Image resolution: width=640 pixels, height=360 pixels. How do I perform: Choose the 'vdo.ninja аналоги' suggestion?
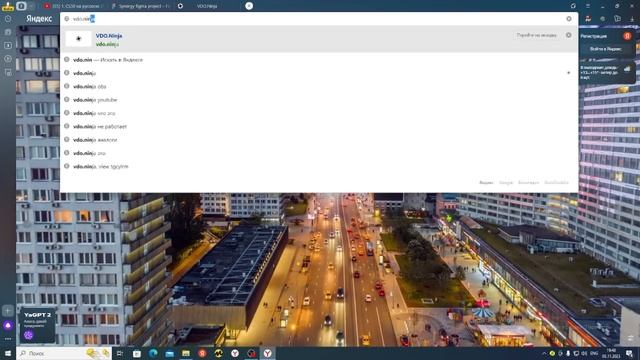click(x=319, y=140)
